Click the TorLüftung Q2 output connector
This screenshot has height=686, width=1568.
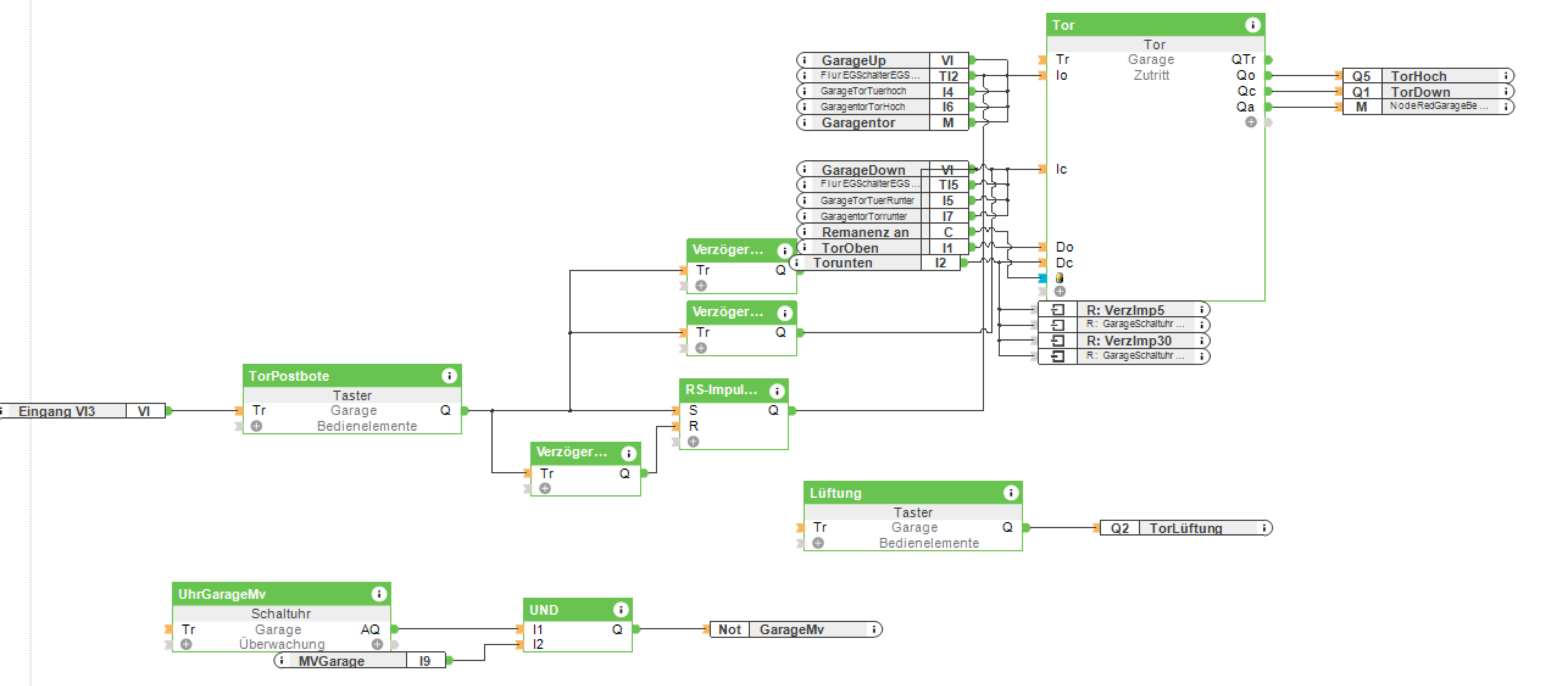click(1185, 528)
